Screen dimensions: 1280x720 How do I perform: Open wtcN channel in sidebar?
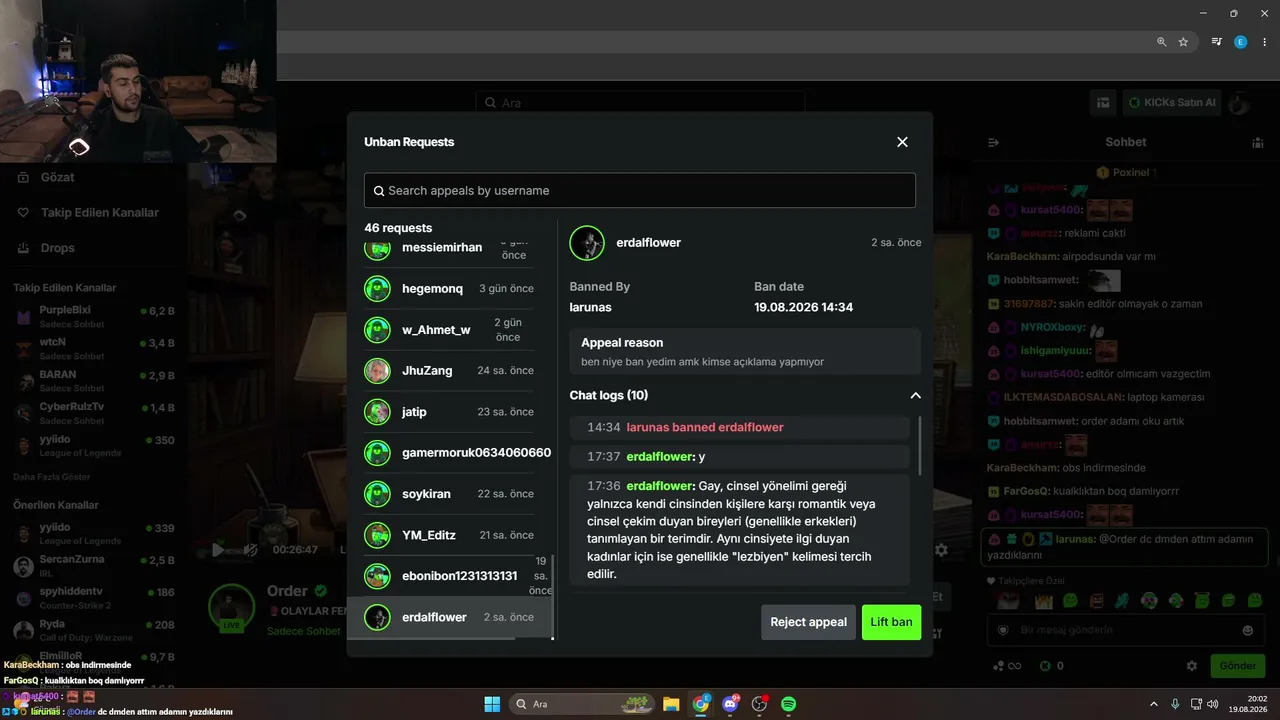[94, 348]
